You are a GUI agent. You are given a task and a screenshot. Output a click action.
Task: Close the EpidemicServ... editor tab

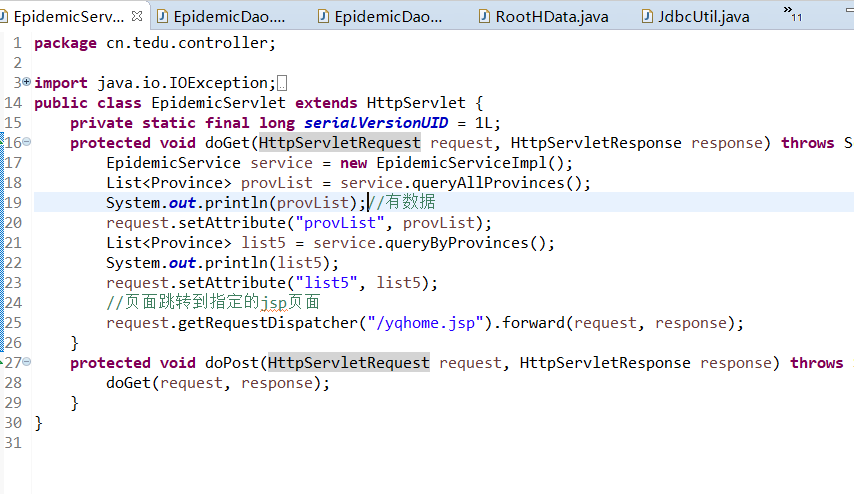tap(137, 16)
